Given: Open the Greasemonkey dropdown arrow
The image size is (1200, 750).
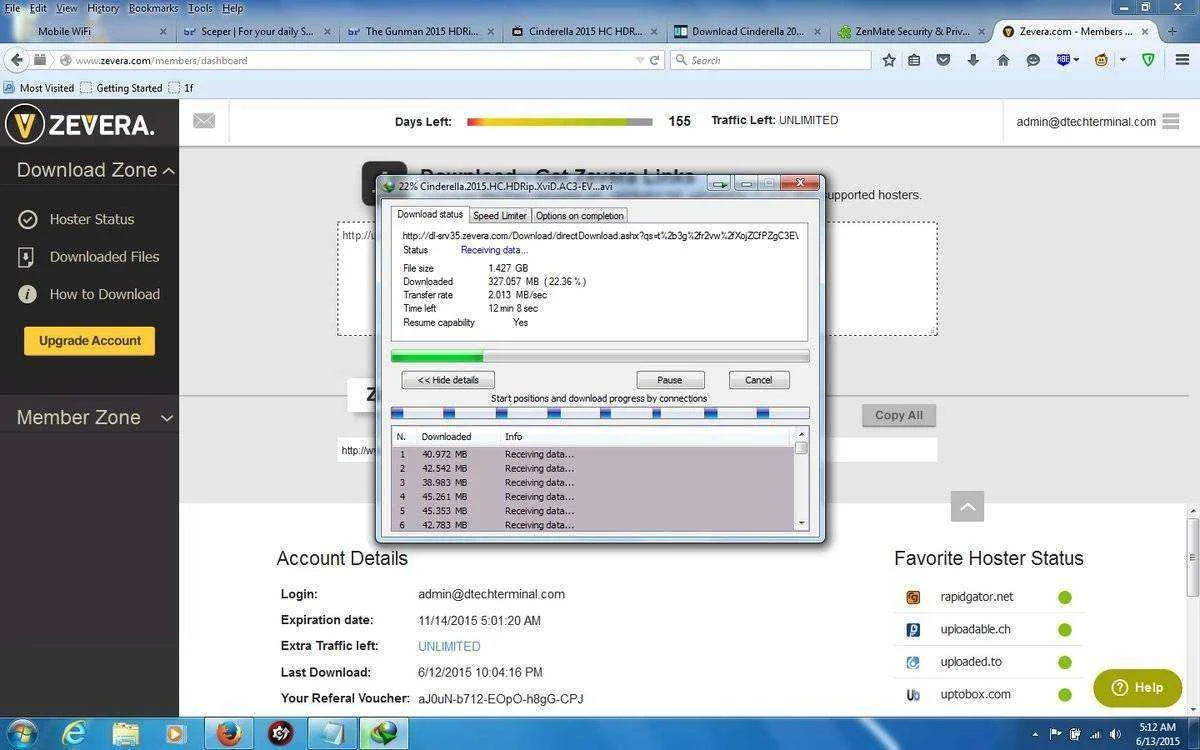Looking at the screenshot, I should 1122,60.
